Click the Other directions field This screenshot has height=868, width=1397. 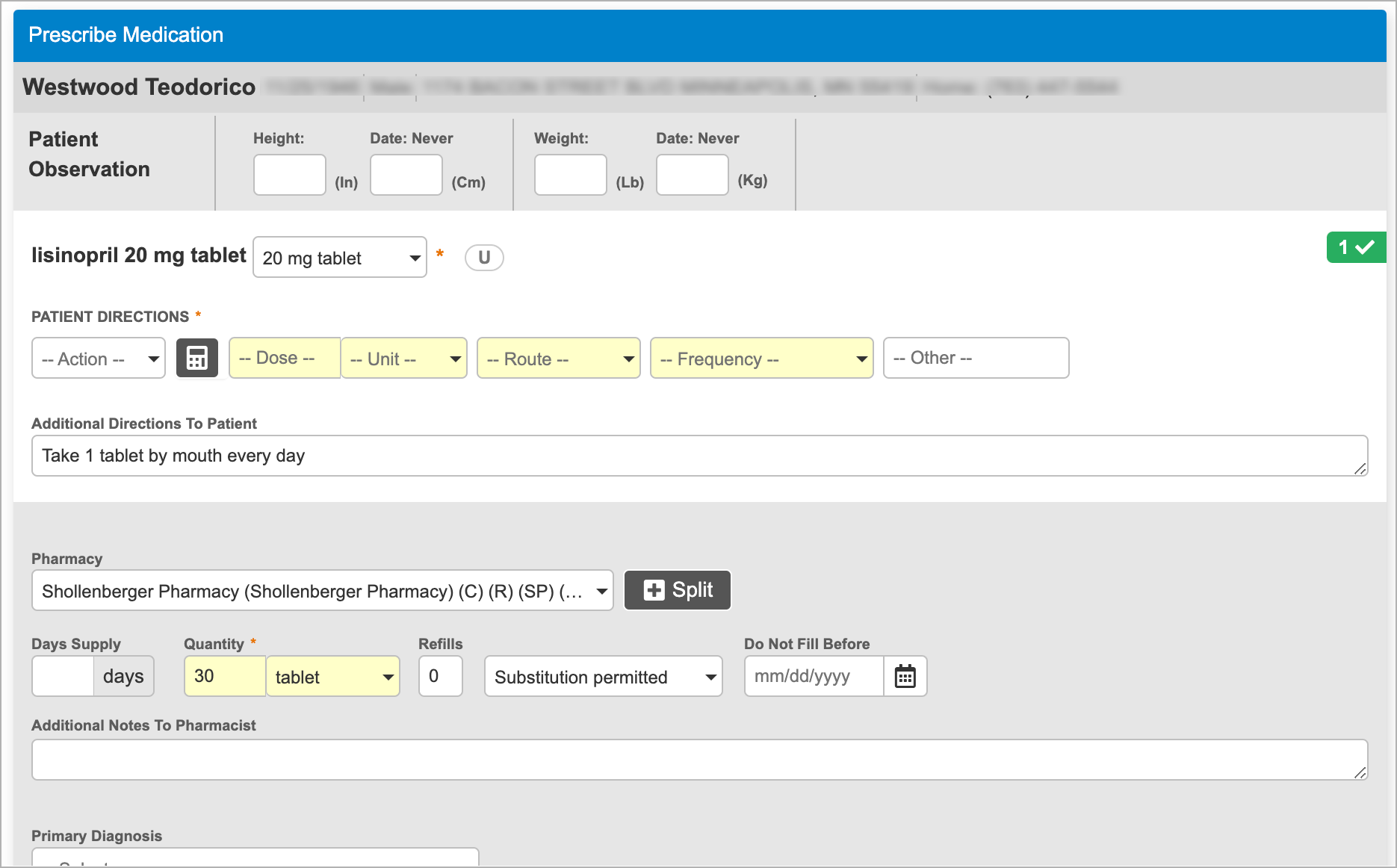pyautogui.click(x=976, y=359)
